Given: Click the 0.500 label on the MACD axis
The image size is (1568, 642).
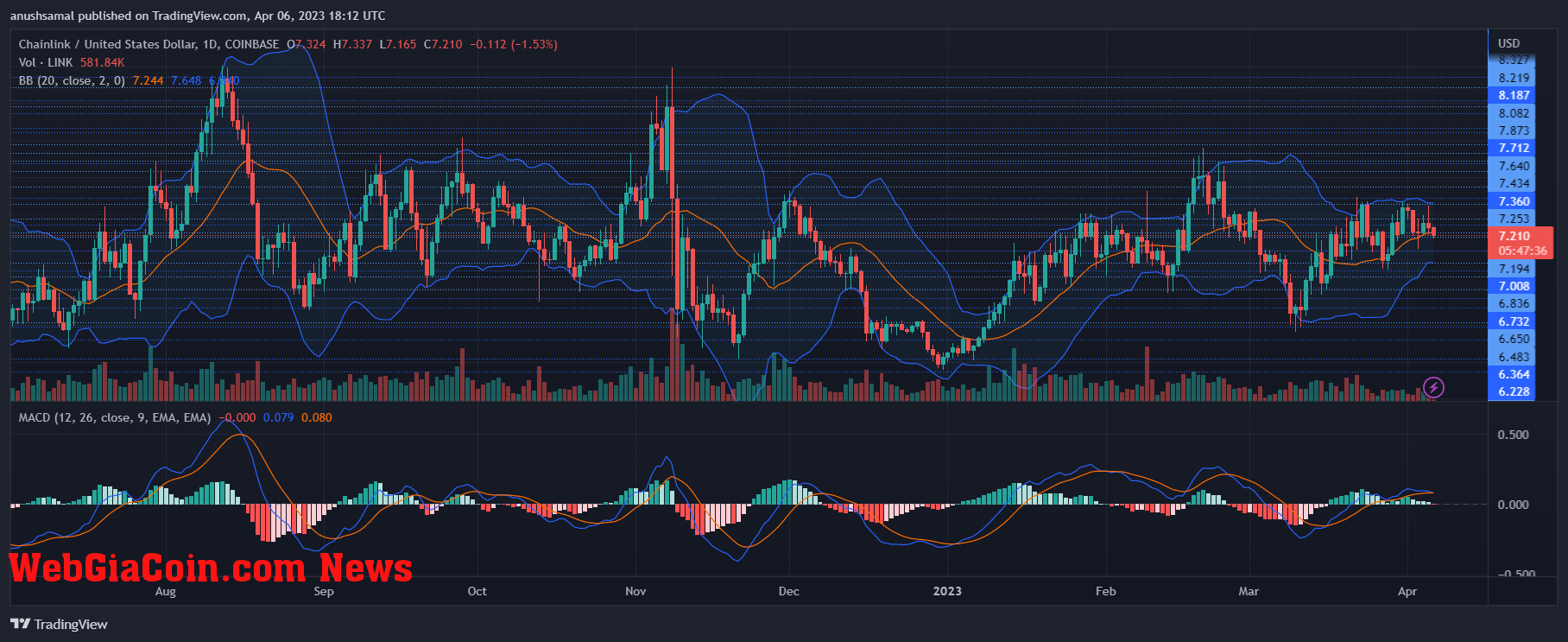Looking at the screenshot, I should coord(1513,435).
